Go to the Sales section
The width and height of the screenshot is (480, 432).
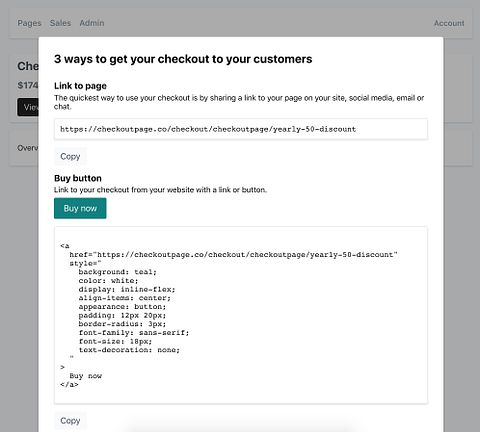60,23
